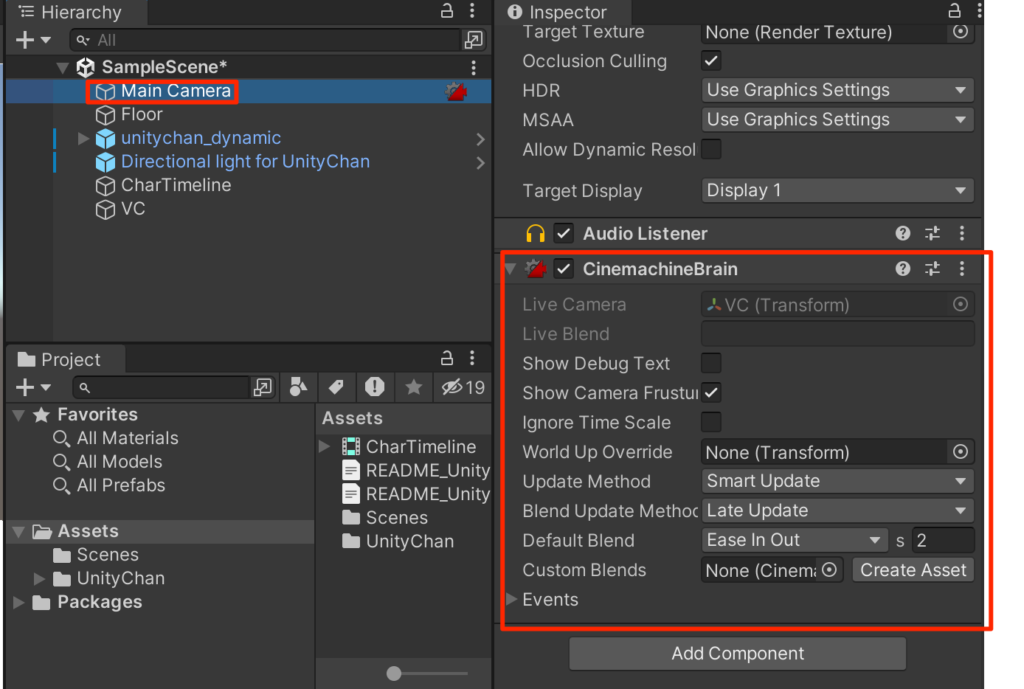Disable the Audio Listener component

[x=564, y=233]
